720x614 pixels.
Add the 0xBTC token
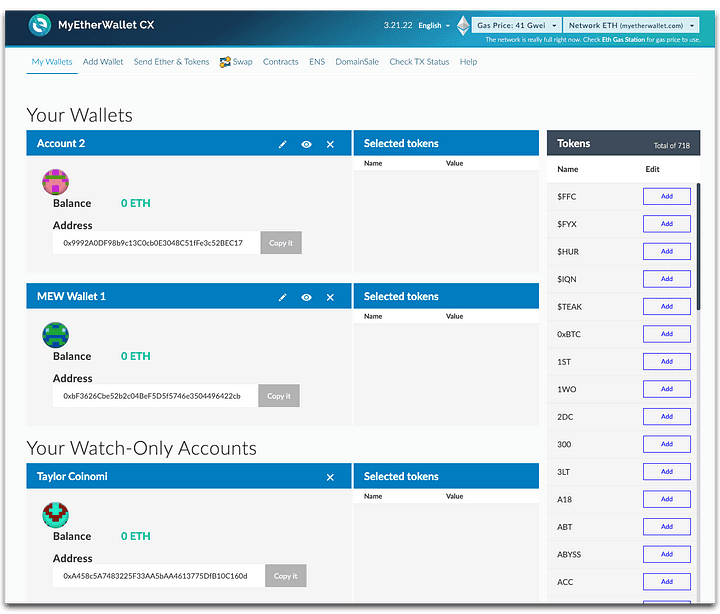pyautogui.click(x=667, y=334)
